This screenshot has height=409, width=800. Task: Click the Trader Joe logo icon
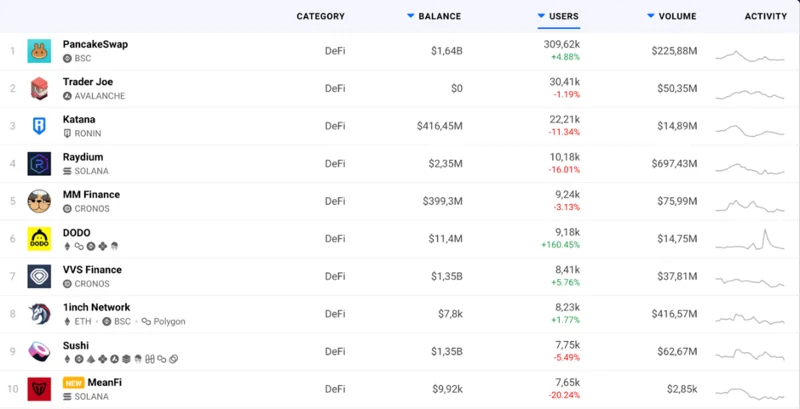point(39,89)
